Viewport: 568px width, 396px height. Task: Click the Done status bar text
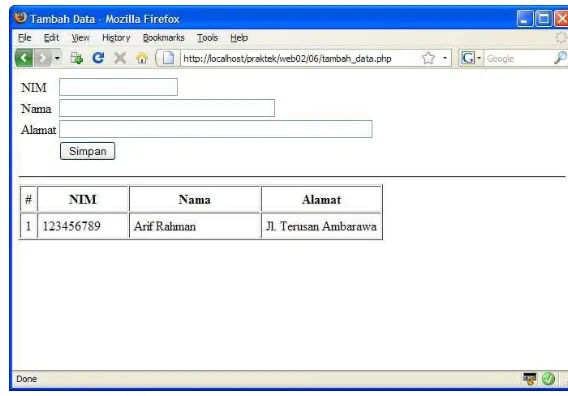coord(26,379)
